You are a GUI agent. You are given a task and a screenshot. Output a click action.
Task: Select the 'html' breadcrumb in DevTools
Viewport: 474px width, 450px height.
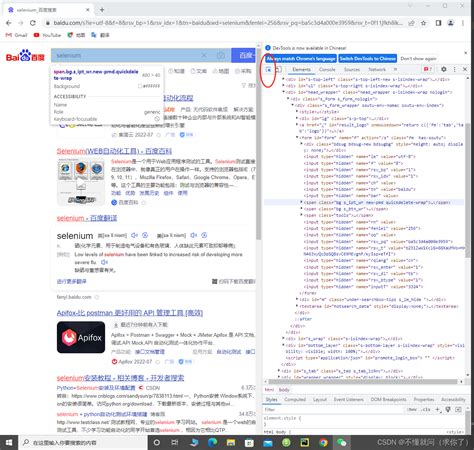[x=269, y=390]
